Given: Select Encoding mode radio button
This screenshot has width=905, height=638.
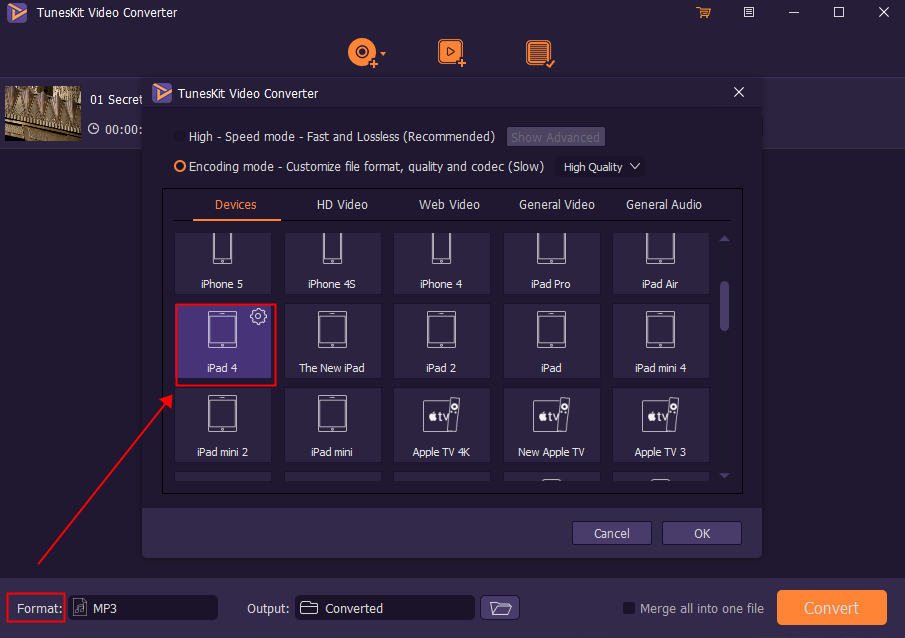Looking at the screenshot, I should click(180, 166).
